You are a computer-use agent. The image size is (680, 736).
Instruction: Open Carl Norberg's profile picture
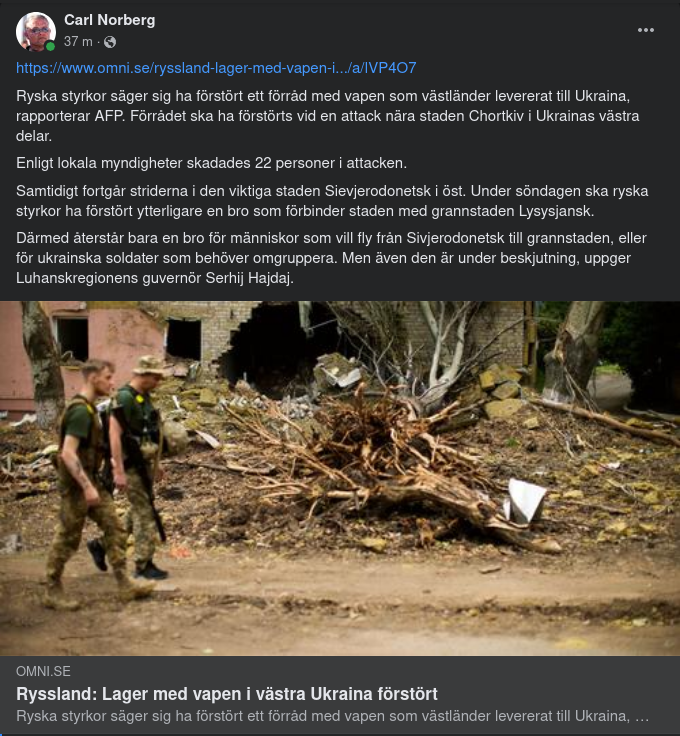tap(36, 31)
